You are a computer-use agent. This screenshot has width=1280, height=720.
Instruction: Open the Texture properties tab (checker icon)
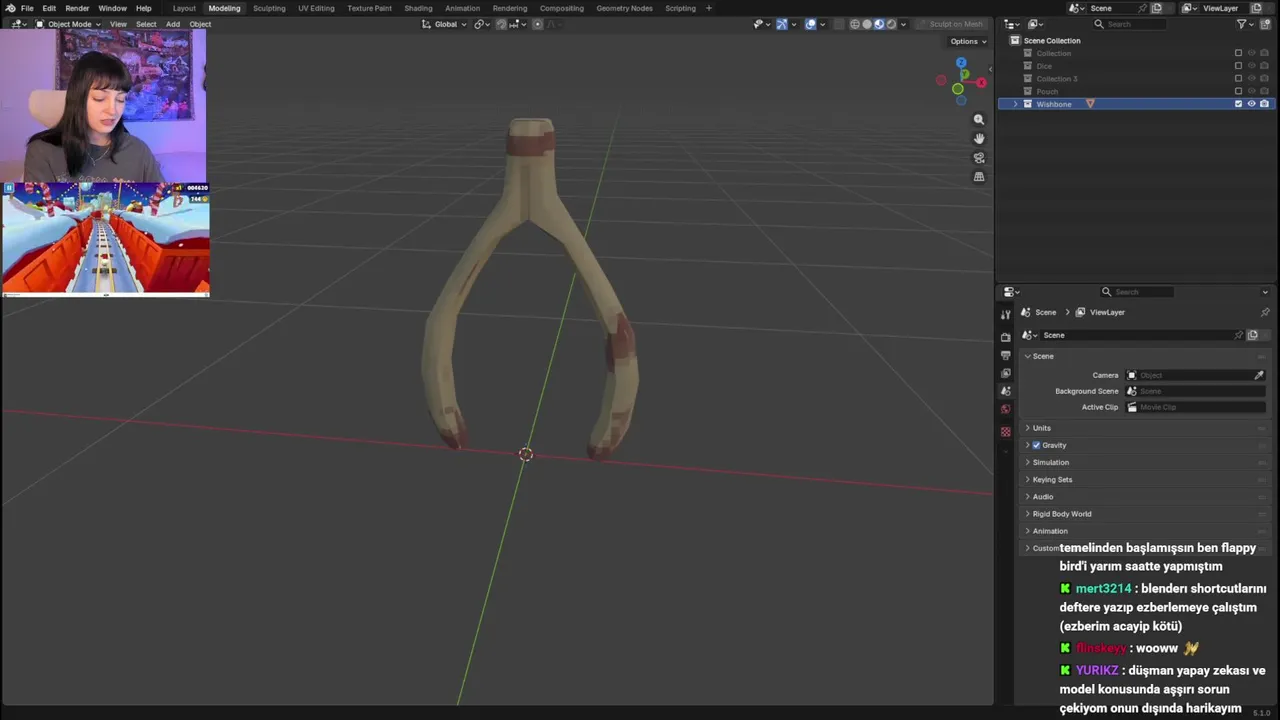coord(1006,432)
